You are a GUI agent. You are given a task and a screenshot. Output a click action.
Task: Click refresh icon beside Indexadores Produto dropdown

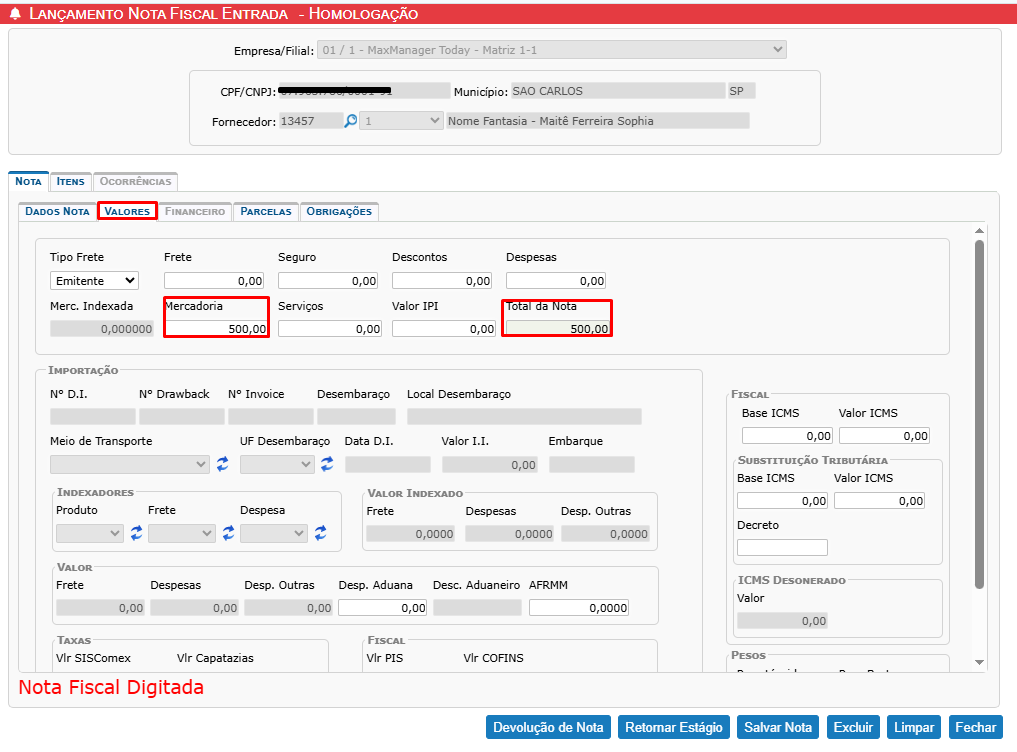(136, 533)
